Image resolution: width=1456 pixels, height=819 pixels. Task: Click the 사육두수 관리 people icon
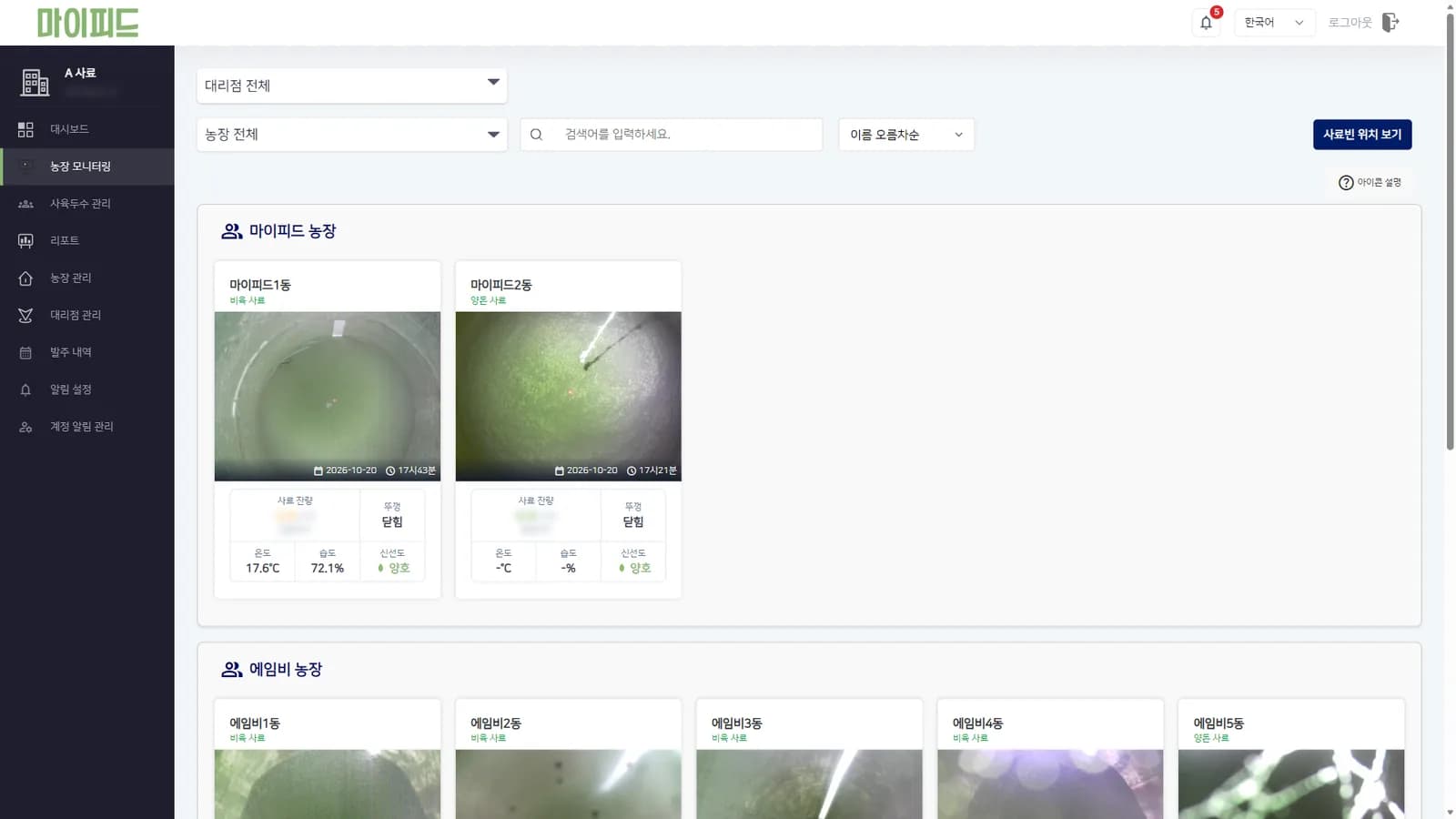(x=25, y=204)
